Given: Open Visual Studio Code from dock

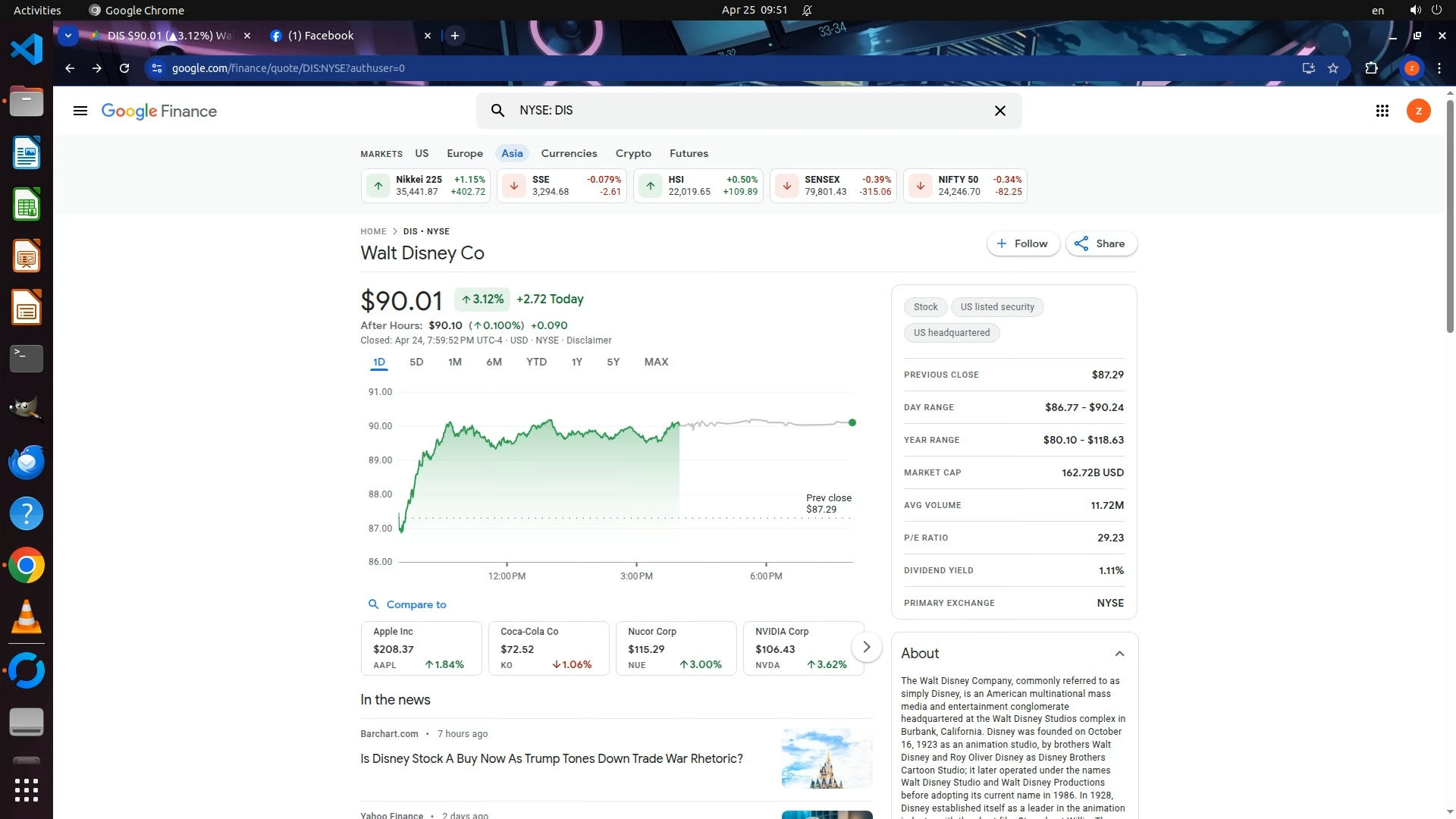Looking at the screenshot, I should (27, 50).
